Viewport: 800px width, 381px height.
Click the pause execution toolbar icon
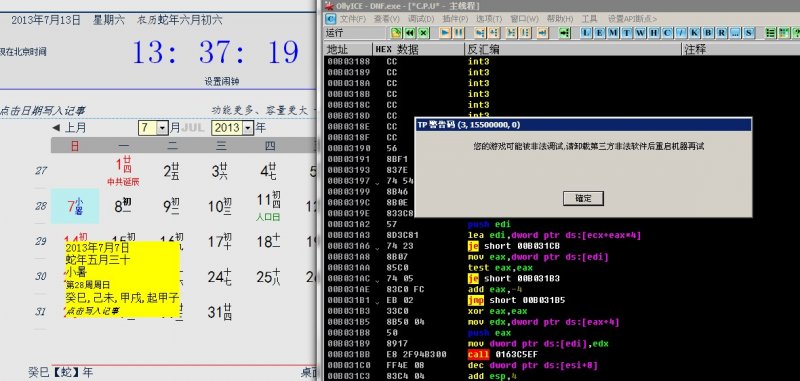(x=459, y=33)
